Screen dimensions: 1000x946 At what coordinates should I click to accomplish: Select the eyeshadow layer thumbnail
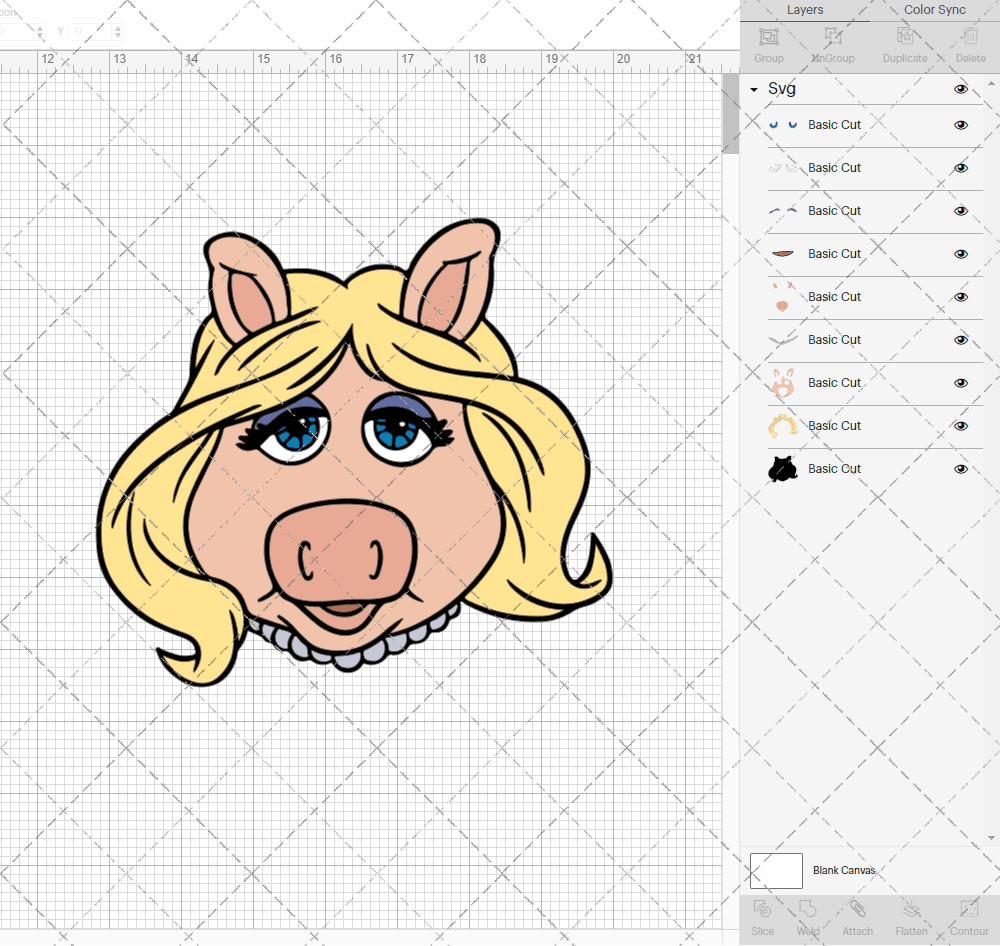click(x=783, y=211)
